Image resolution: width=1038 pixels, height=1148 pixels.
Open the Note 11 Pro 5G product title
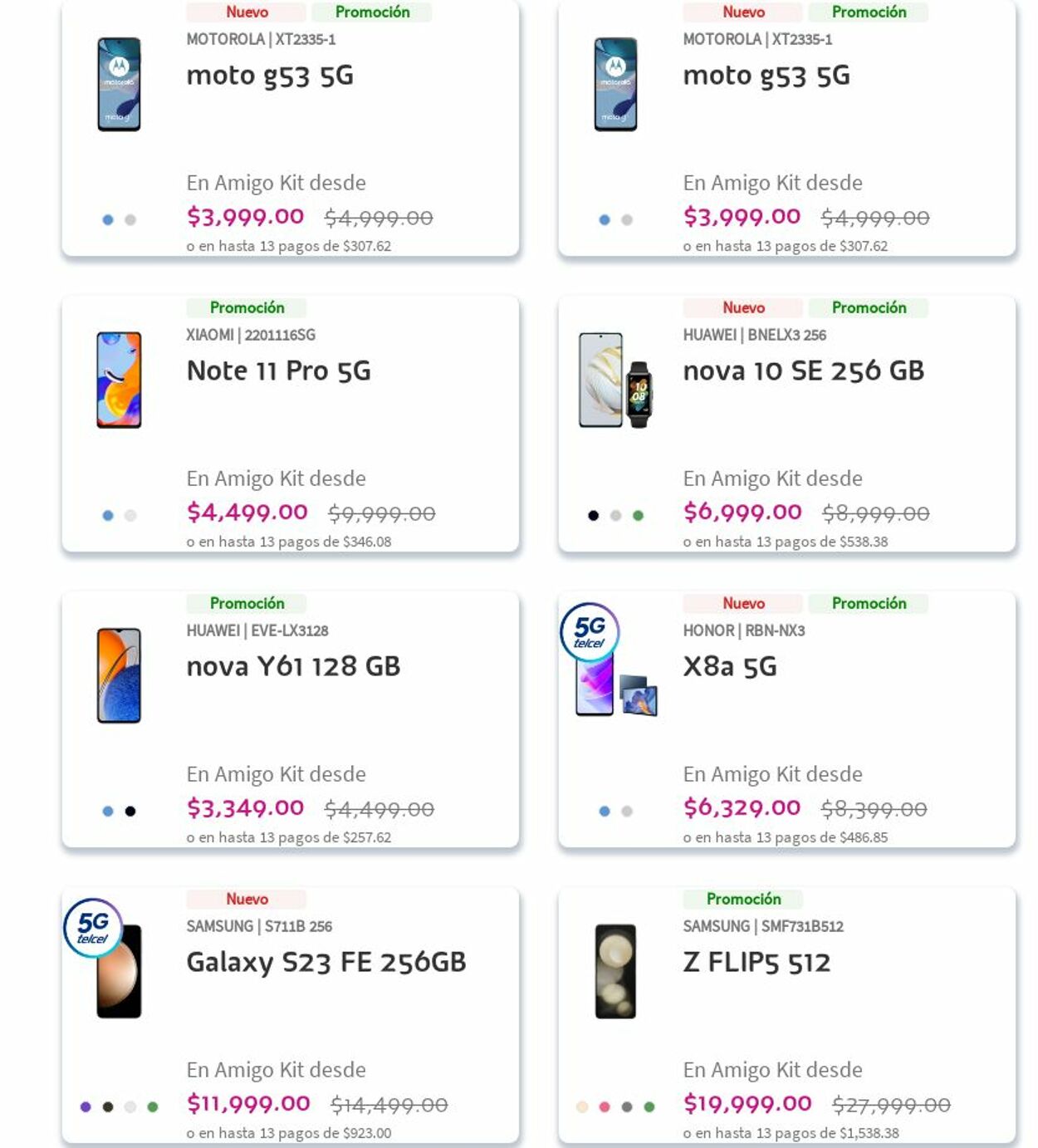(279, 370)
